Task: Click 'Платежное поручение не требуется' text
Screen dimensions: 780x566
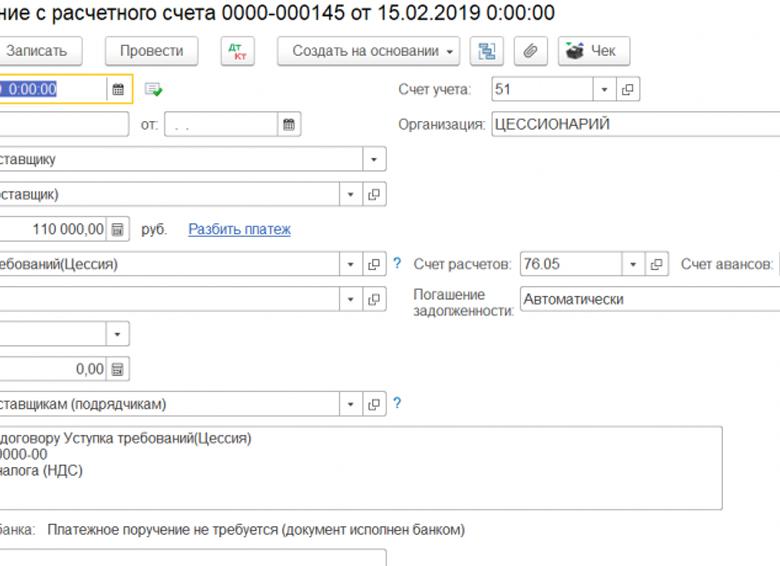Action: pyautogui.click(x=256, y=530)
